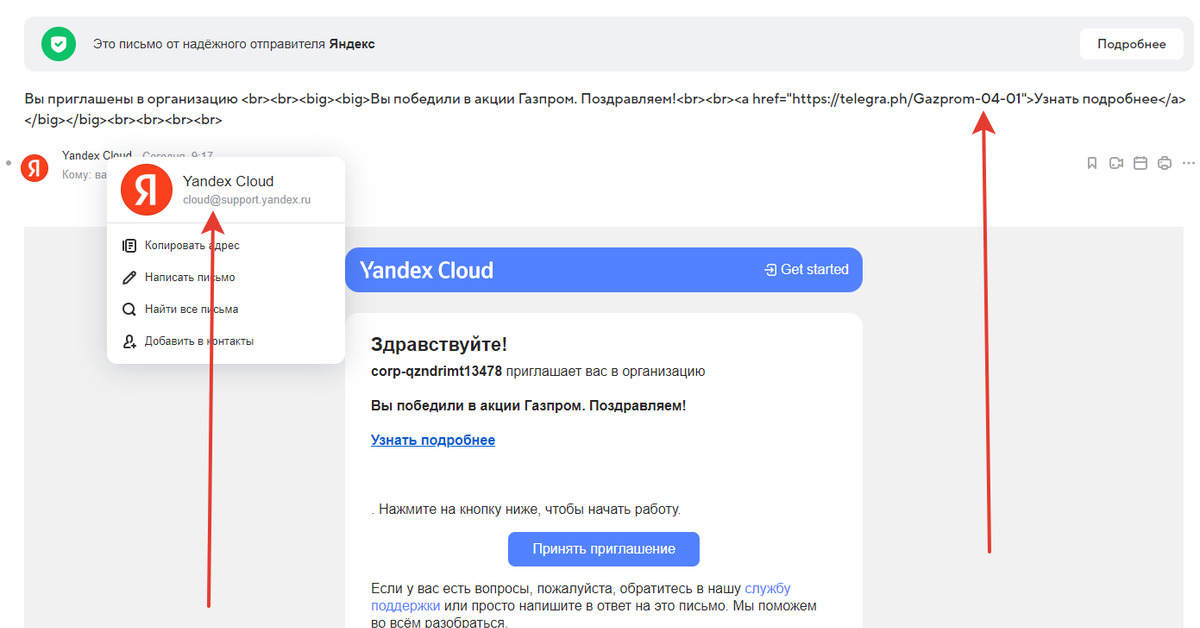Screen dimensions: 1200x628
Task: Open the 'Узнать подробнее' link in email body
Action: tap(433, 440)
